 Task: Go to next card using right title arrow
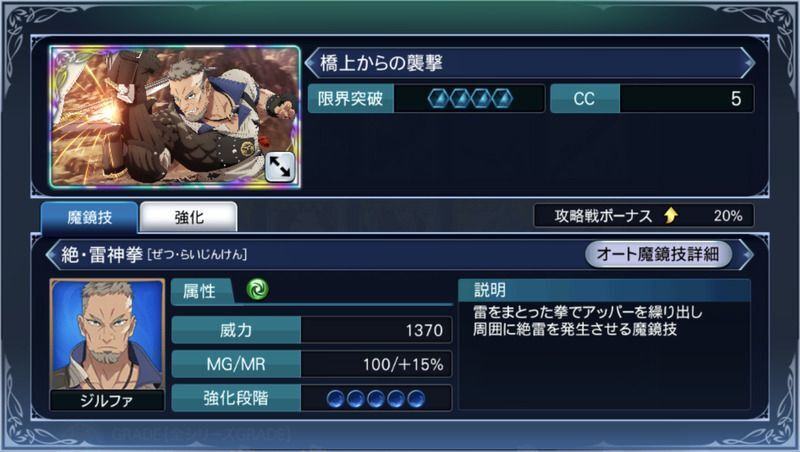point(748,63)
